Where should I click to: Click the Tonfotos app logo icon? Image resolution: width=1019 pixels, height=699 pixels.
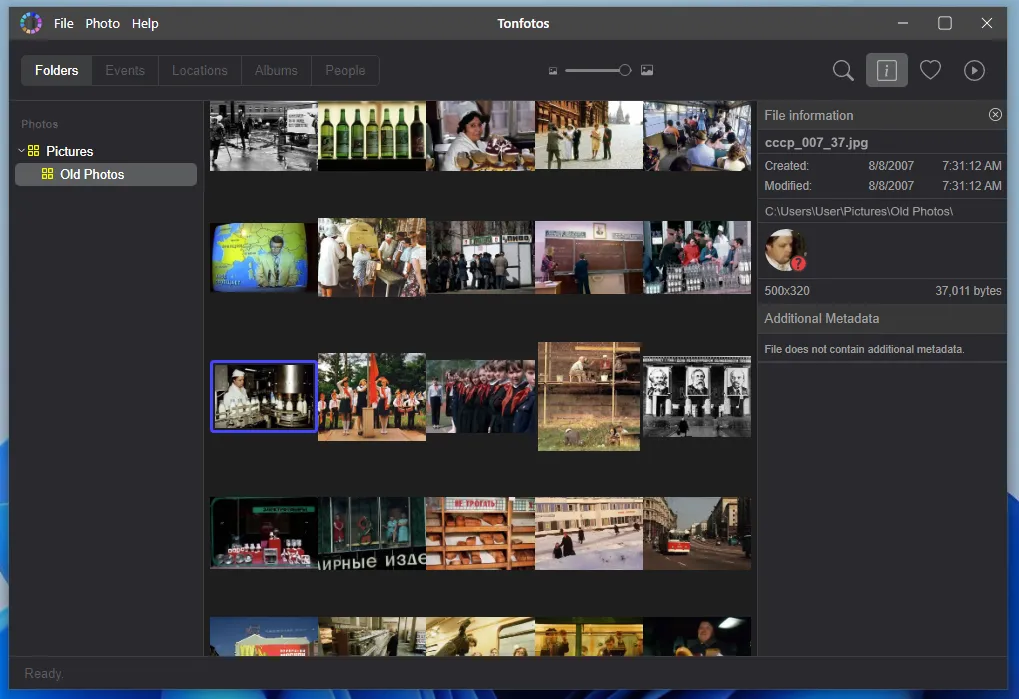click(31, 23)
